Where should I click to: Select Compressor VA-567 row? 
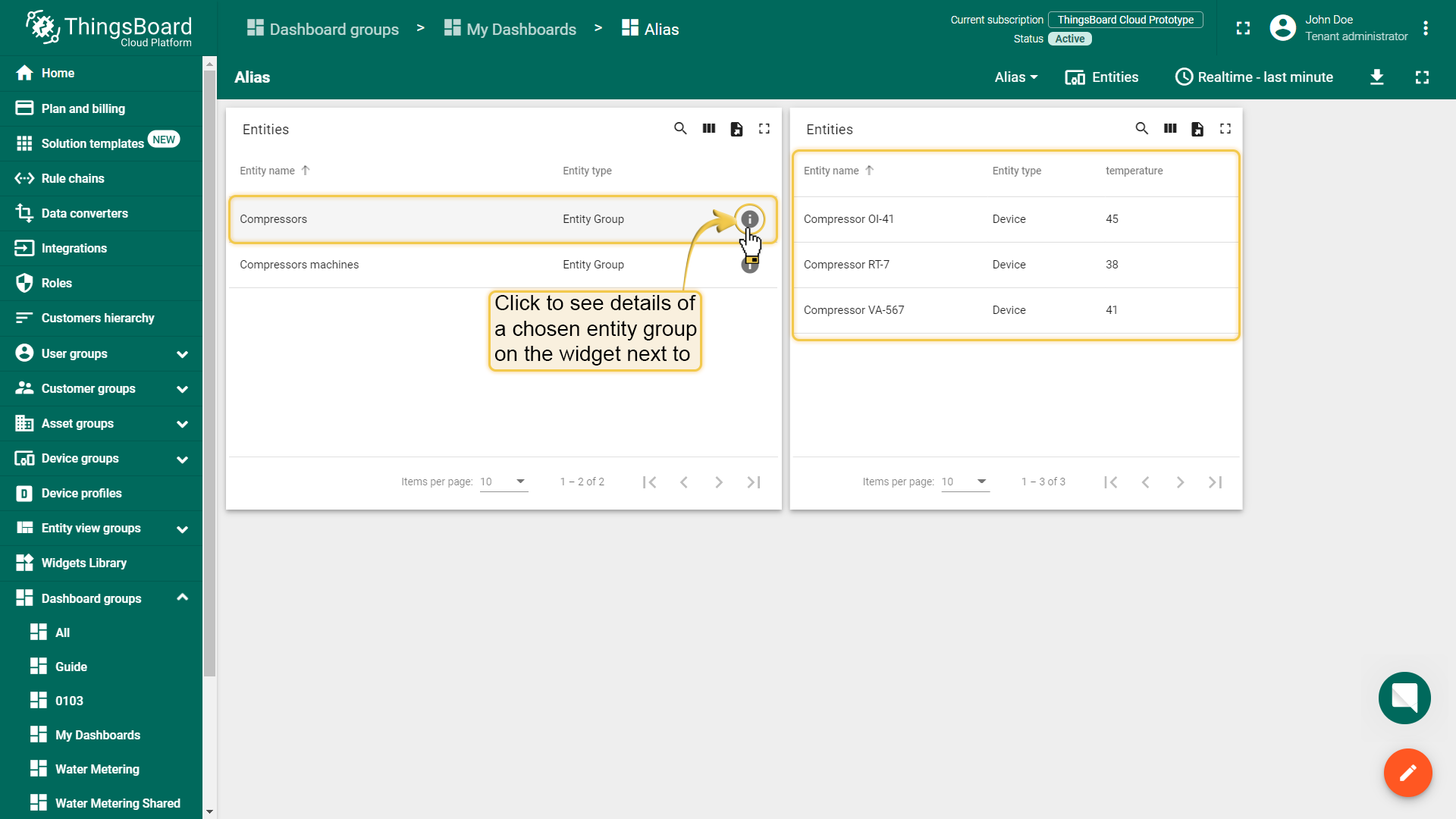coord(1016,310)
